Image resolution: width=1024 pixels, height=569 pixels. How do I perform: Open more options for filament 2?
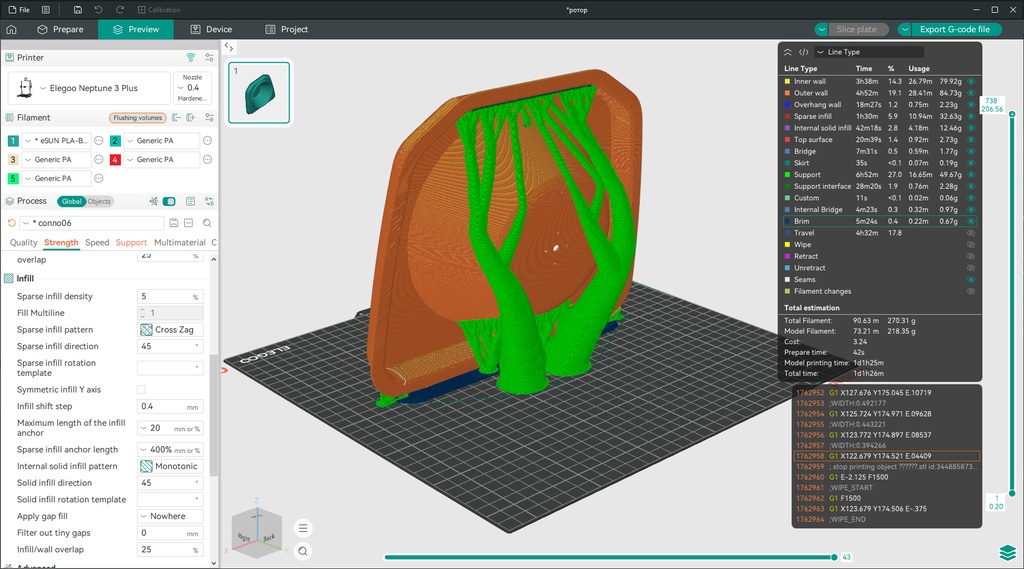207,140
